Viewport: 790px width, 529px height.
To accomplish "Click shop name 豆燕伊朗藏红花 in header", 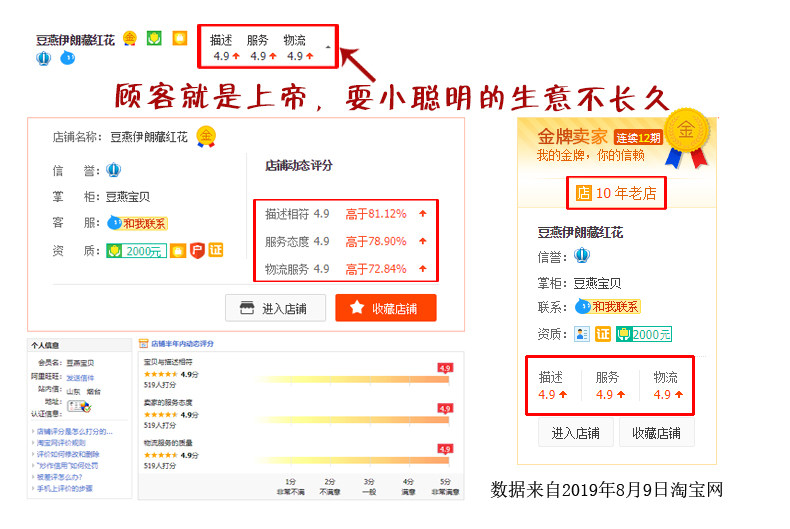I will click(x=76, y=40).
